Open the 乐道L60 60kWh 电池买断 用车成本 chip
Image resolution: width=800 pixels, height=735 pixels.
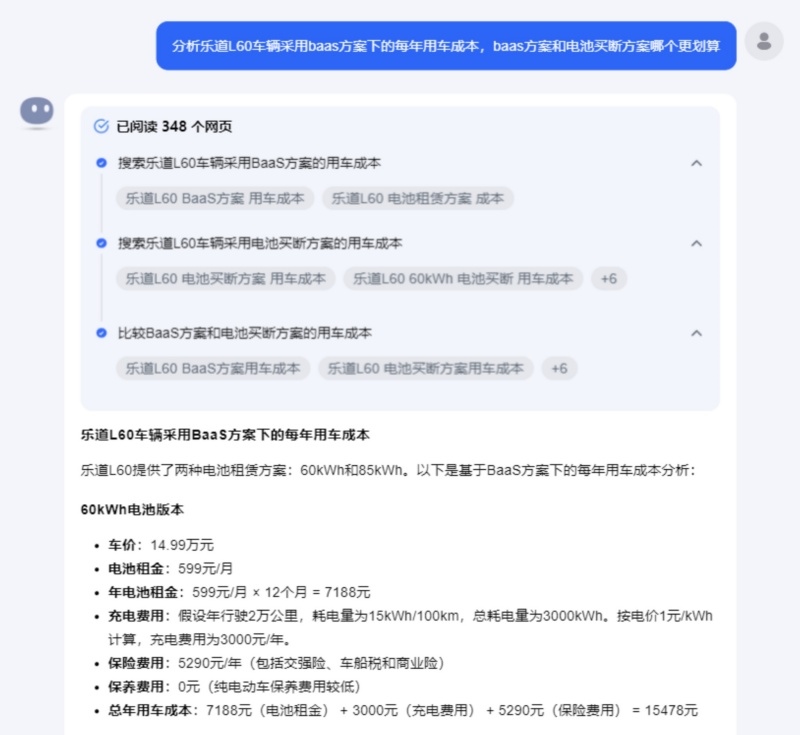coord(463,278)
